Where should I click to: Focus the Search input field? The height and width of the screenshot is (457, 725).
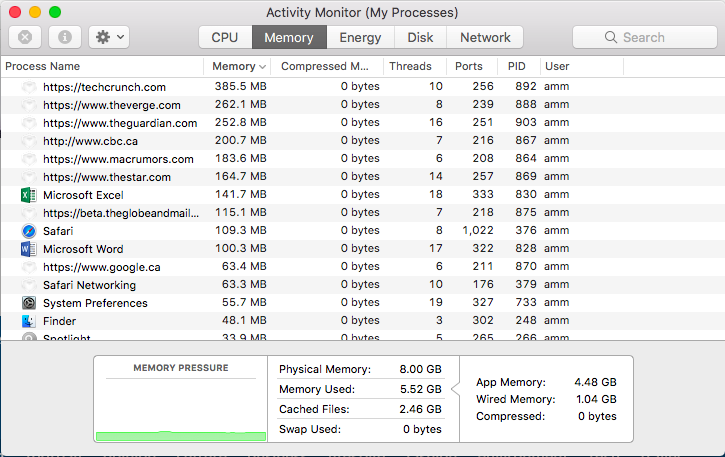point(645,37)
